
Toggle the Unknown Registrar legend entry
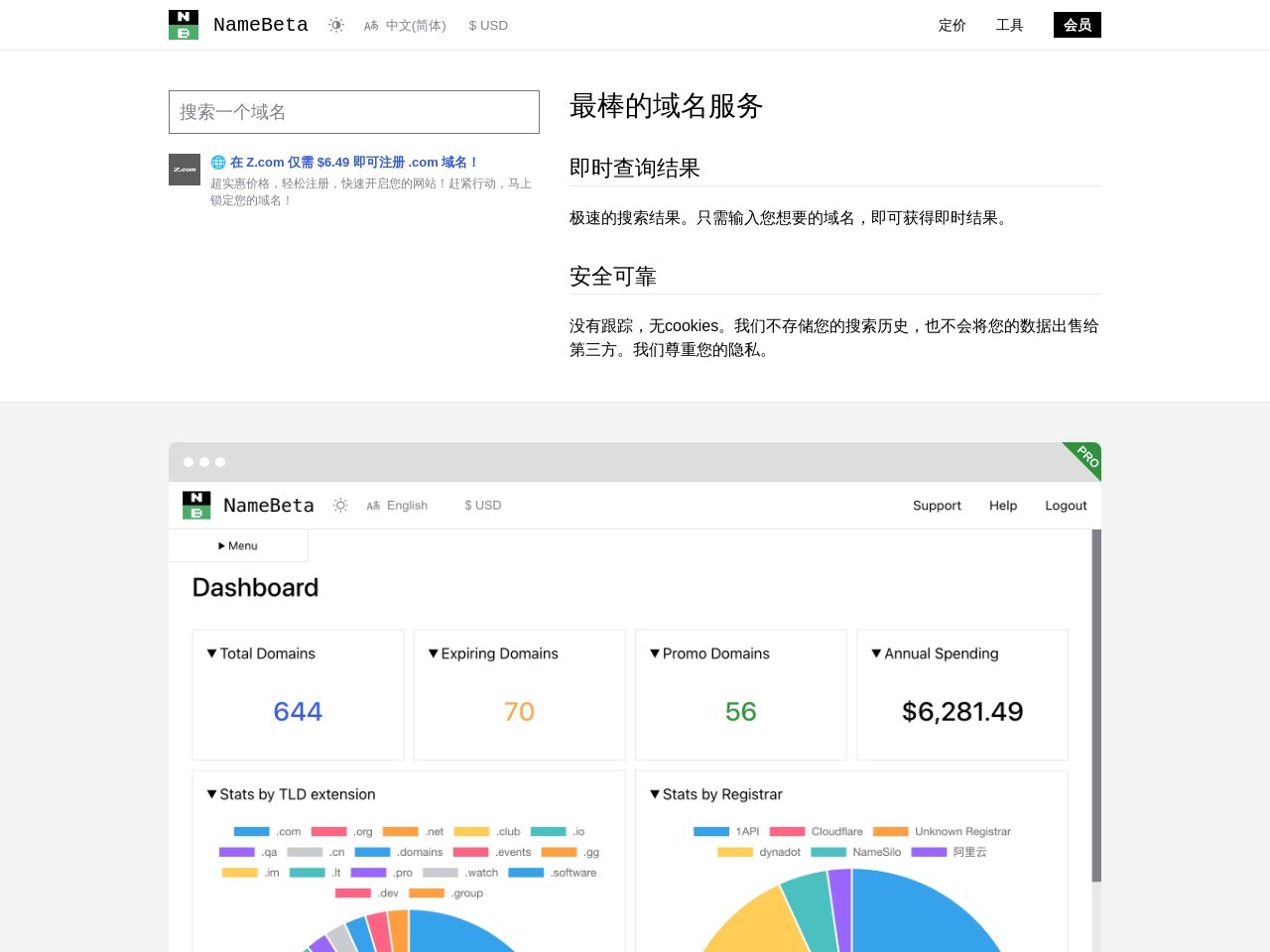[943, 831]
